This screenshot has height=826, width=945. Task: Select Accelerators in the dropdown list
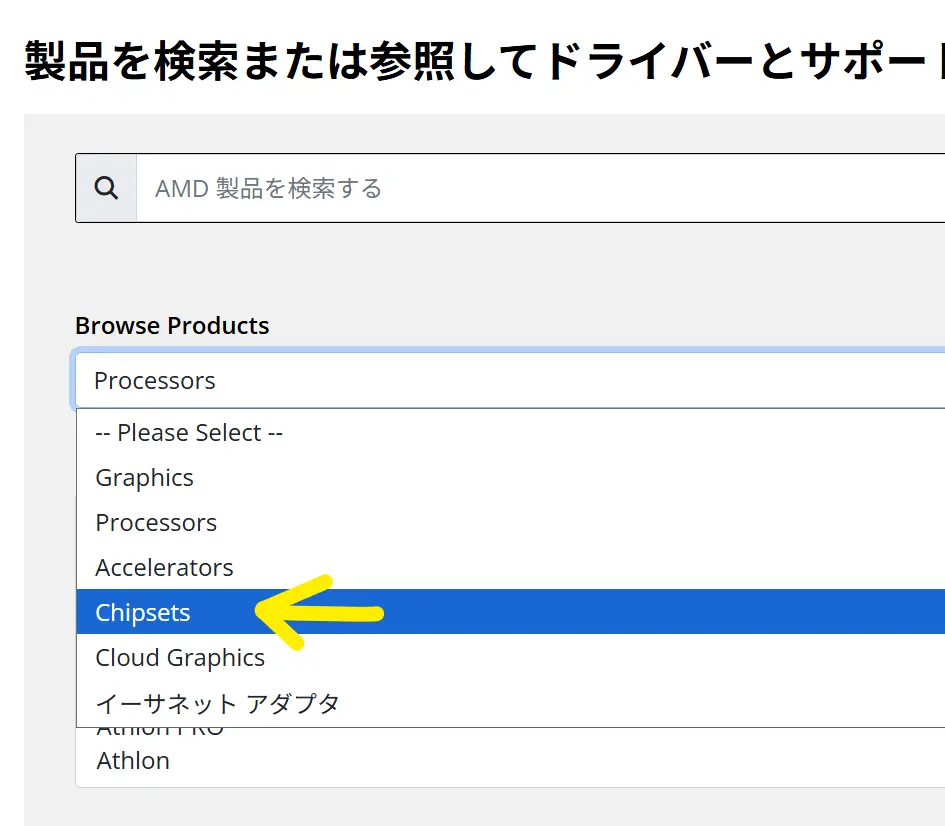tap(164, 568)
